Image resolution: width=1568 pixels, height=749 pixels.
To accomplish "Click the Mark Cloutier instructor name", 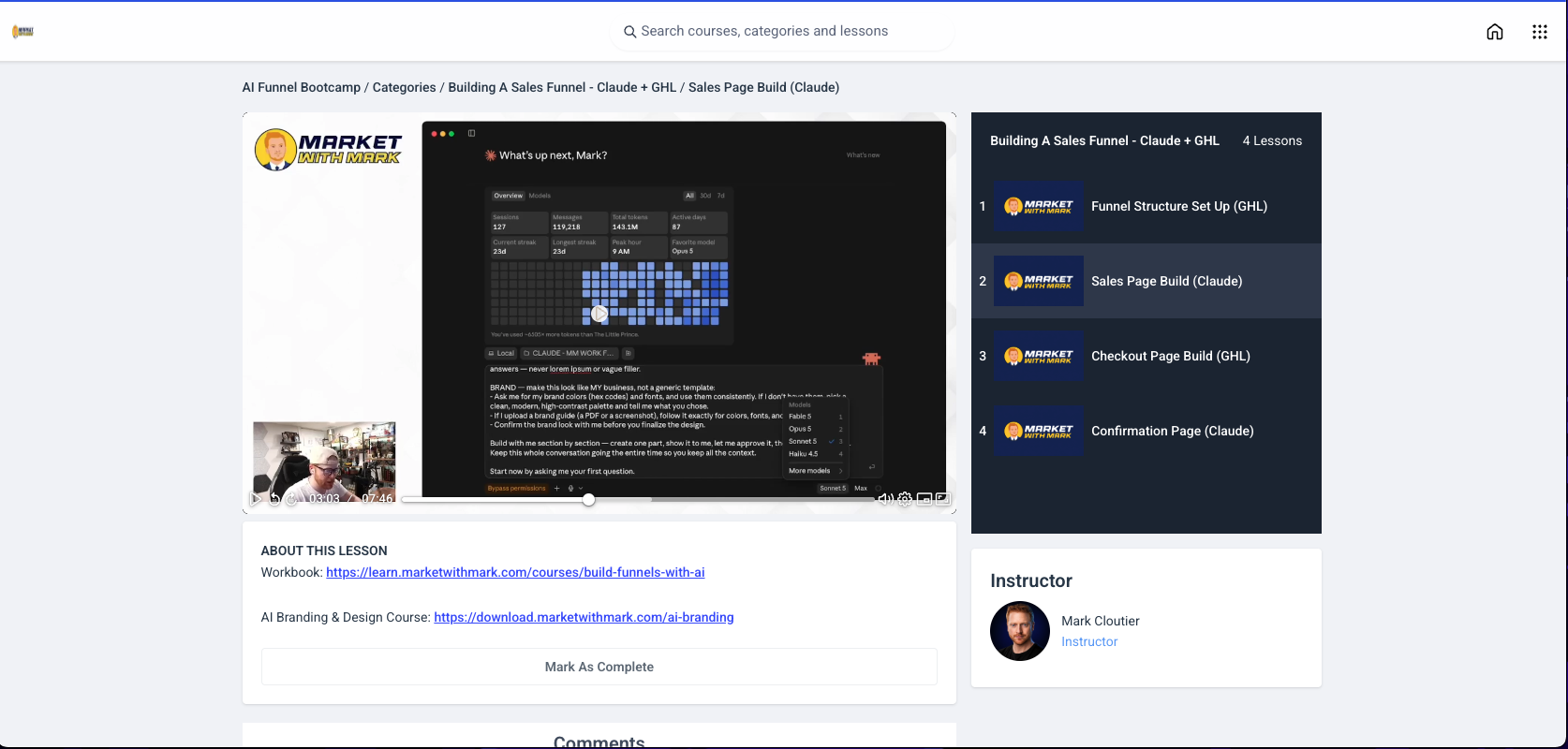I will pos(1101,621).
